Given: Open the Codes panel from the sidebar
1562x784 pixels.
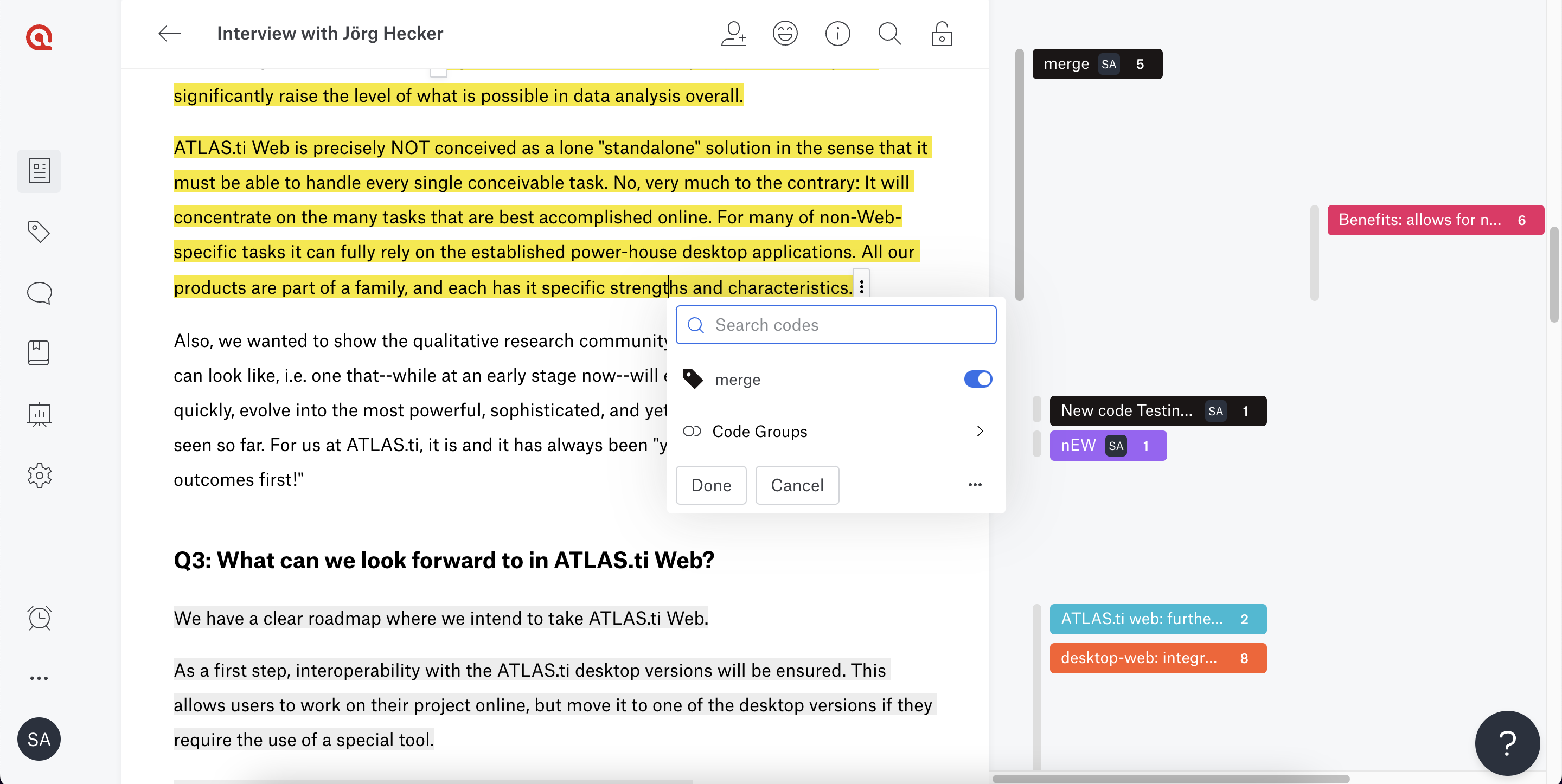Looking at the screenshot, I should (39, 232).
